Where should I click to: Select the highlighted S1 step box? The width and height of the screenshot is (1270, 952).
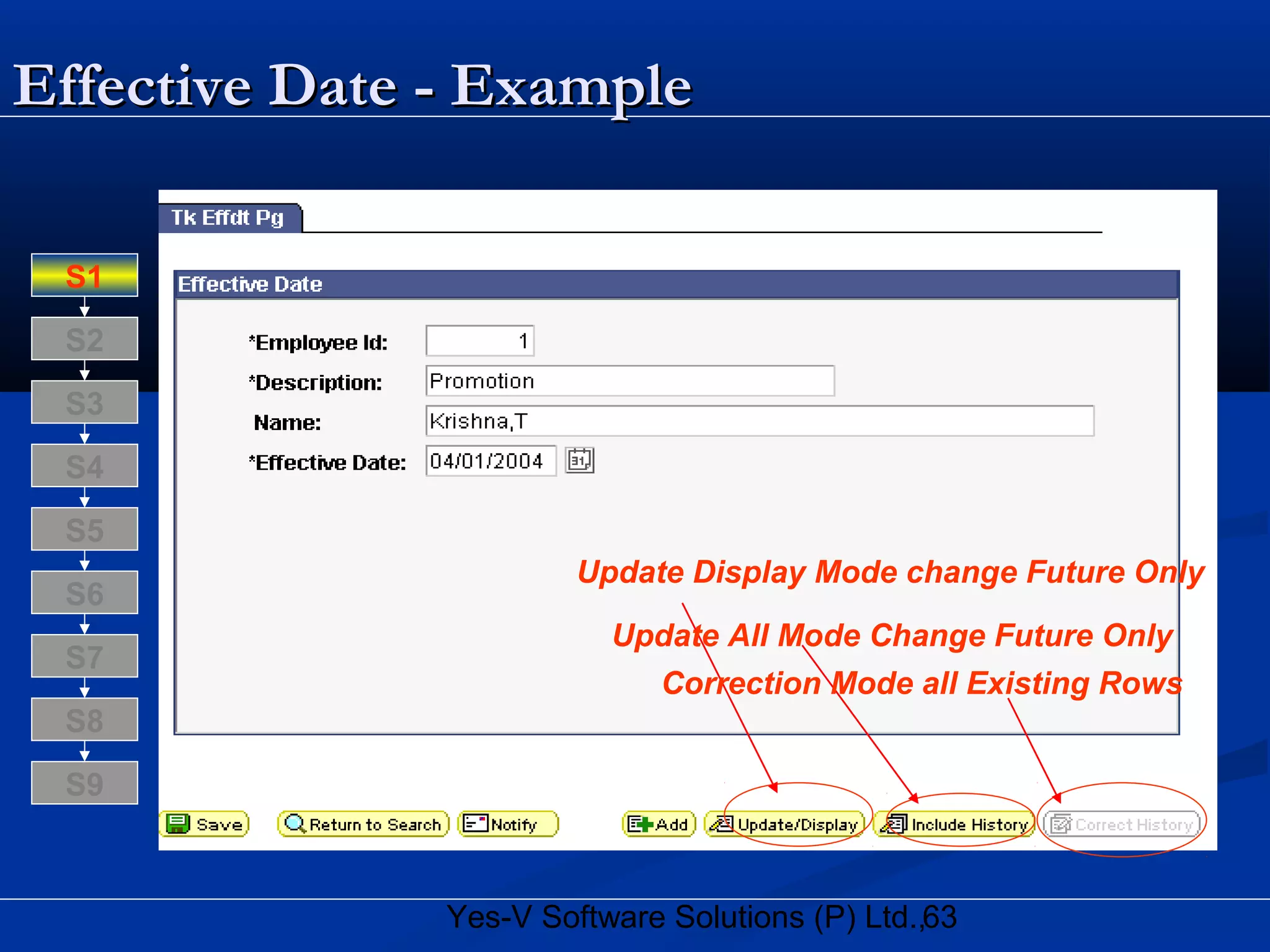(84, 275)
